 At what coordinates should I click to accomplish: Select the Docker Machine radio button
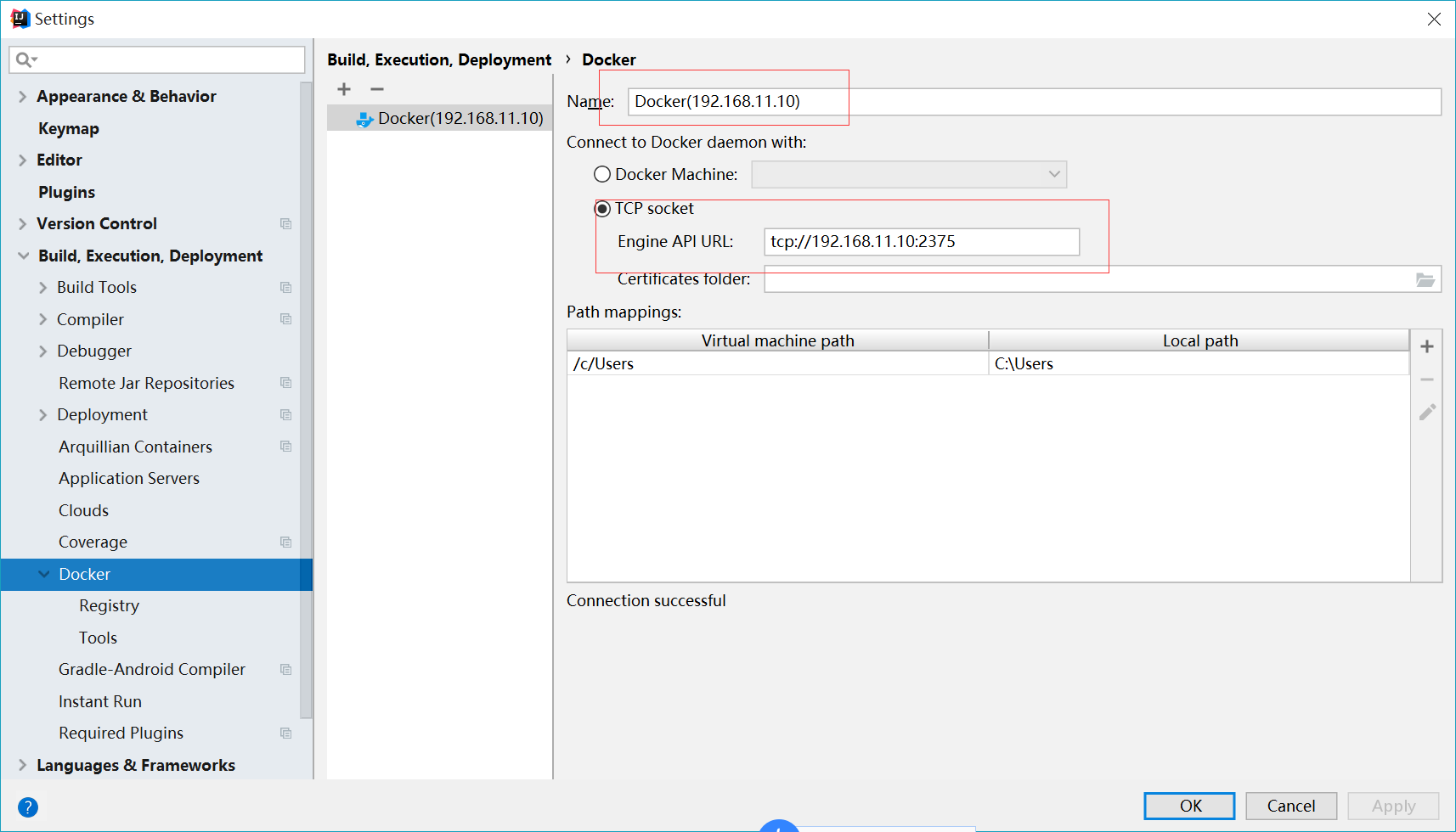(602, 174)
